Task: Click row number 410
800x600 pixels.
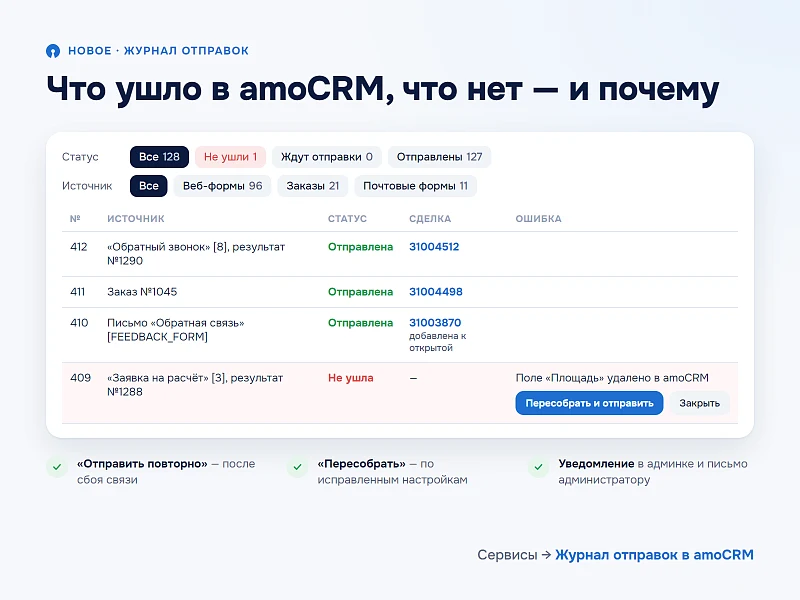Action: [x=79, y=323]
